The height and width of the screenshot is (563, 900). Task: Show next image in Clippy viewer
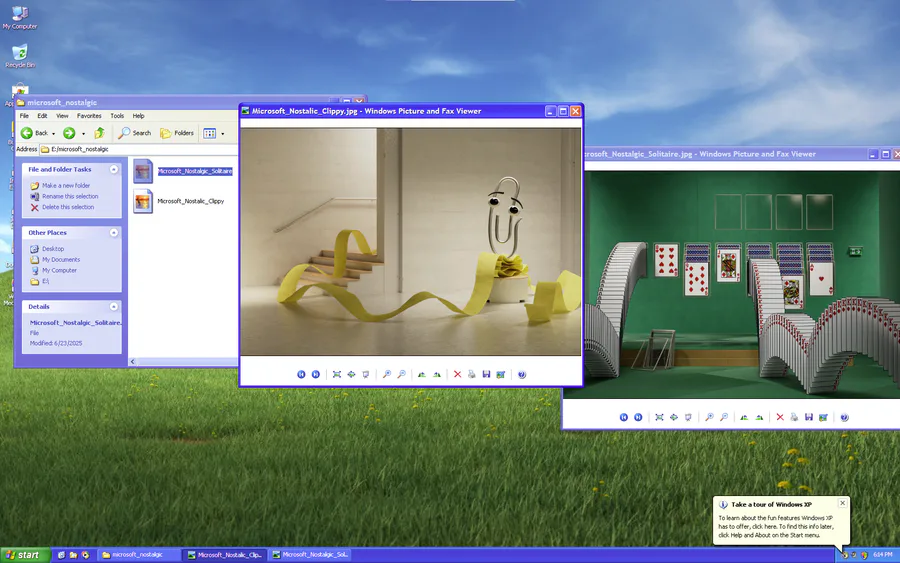tap(316, 374)
